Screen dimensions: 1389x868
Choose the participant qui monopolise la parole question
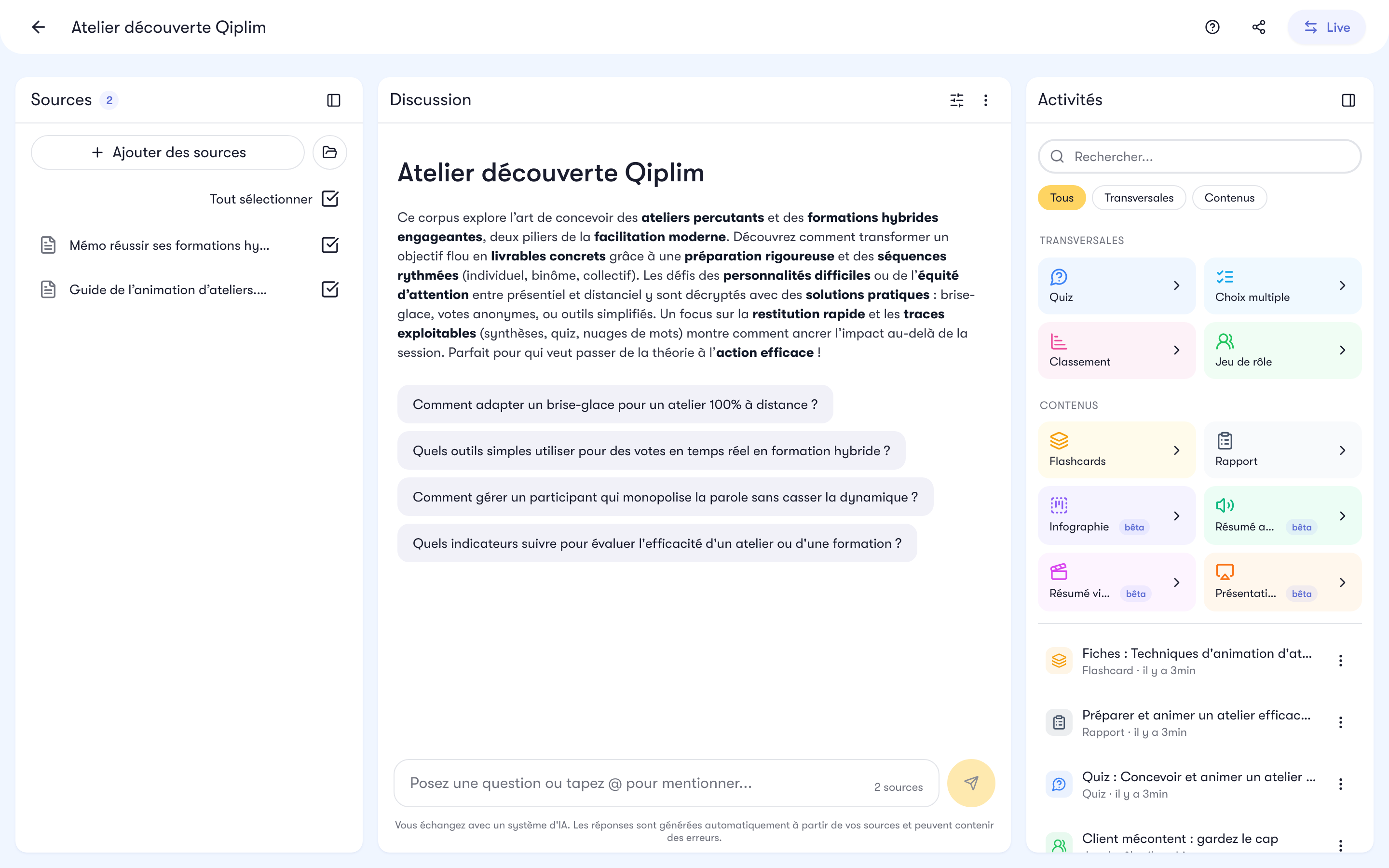665,497
